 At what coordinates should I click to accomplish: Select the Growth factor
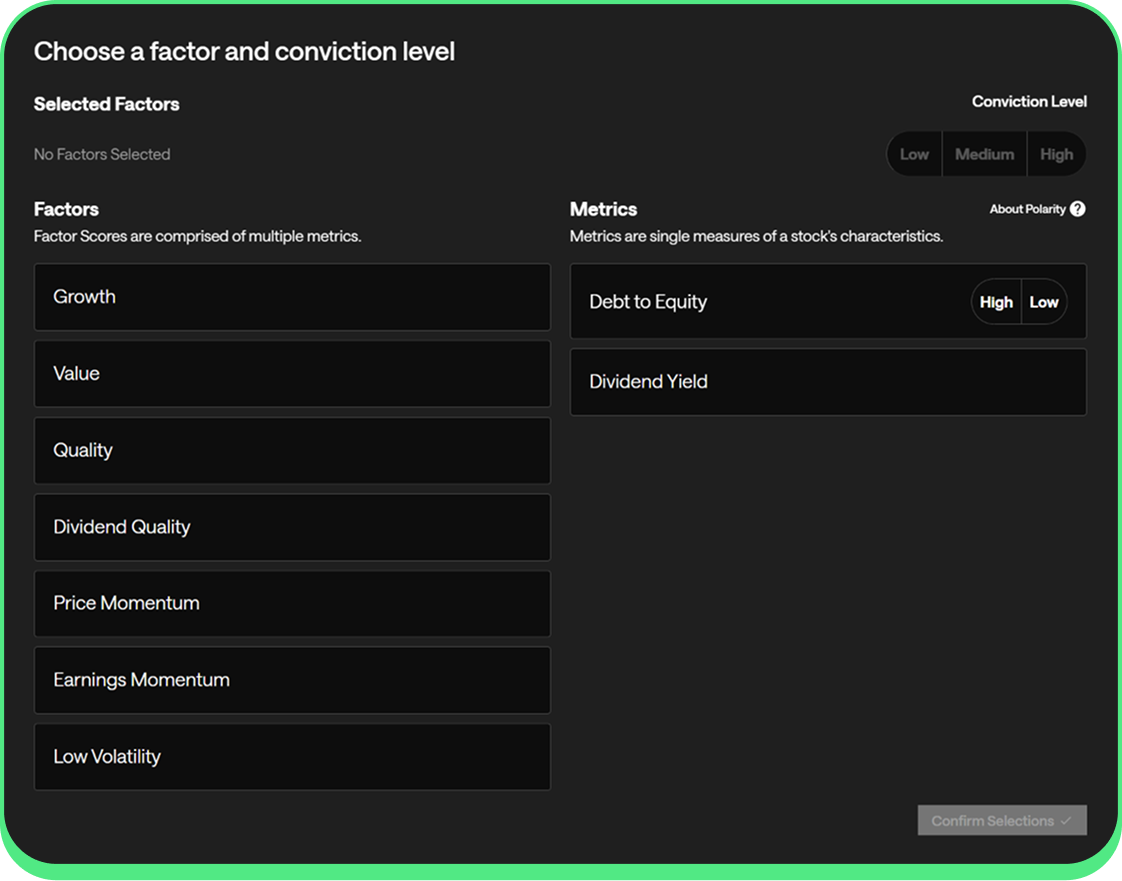tap(292, 297)
